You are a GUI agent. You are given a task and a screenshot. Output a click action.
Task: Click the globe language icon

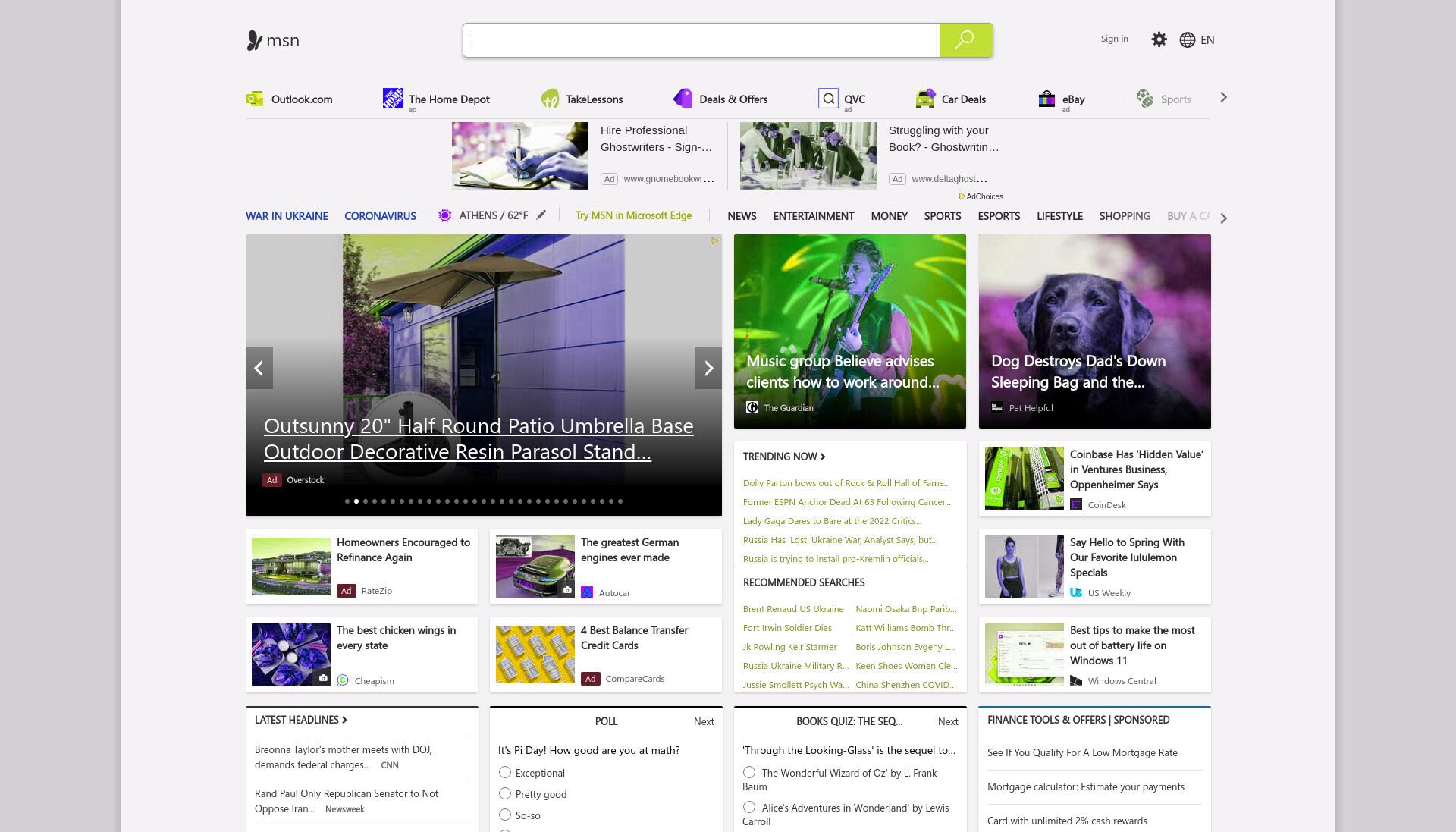[1188, 40]
